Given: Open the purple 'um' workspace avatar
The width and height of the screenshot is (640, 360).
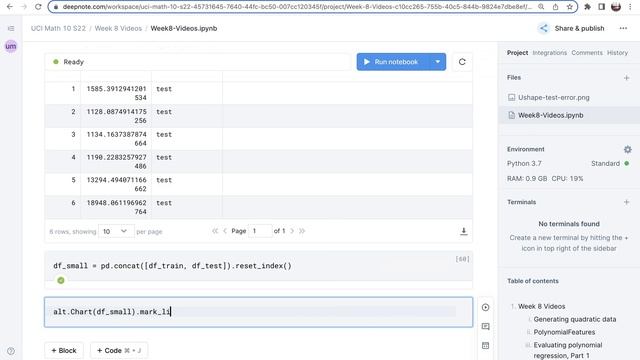Looking at the screenshot, I should click(11, 46).
